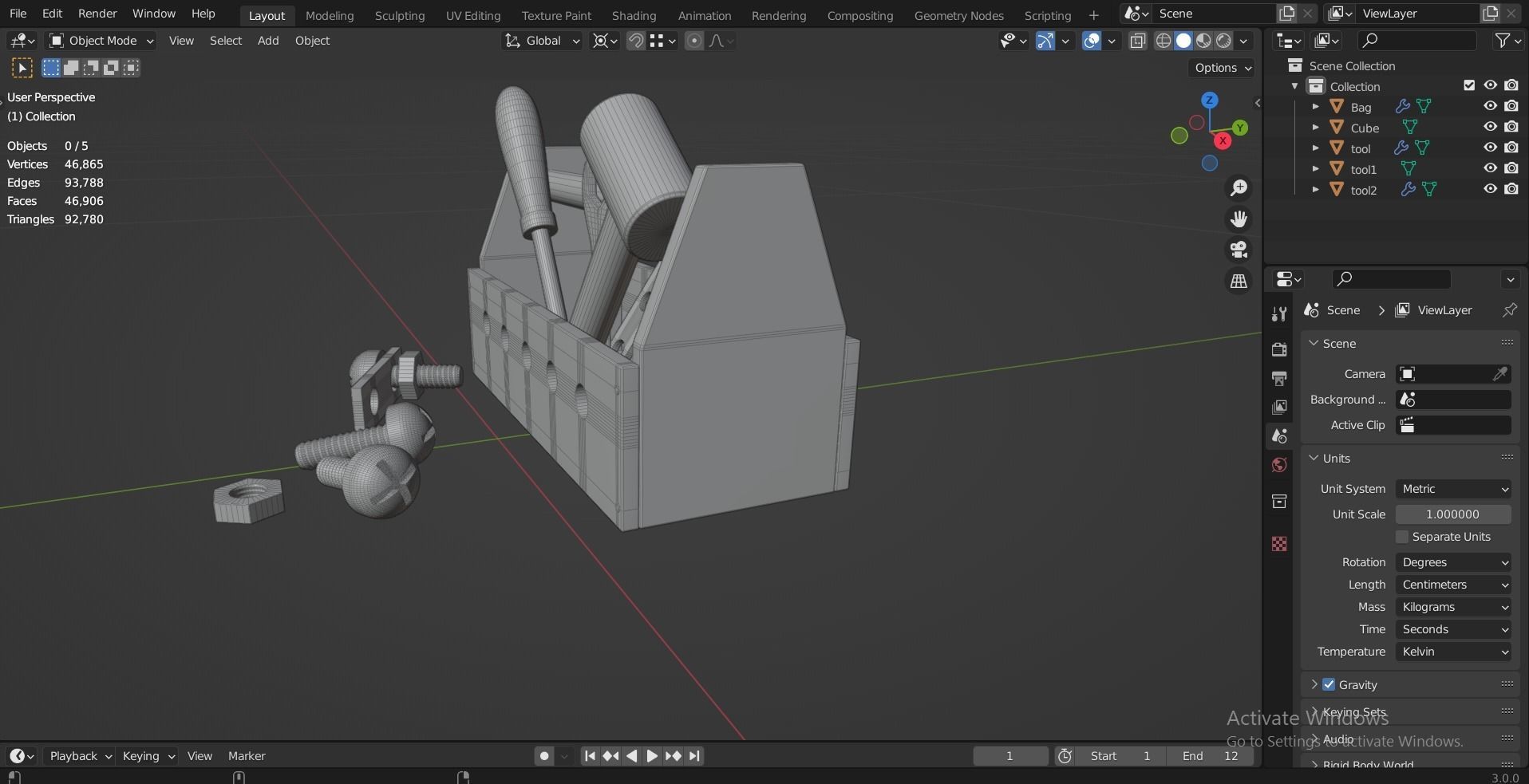The width and height of the screenshot is (1529, 784).
Task: Switch orthographic/perspective grid icon
Action: 1239,282
